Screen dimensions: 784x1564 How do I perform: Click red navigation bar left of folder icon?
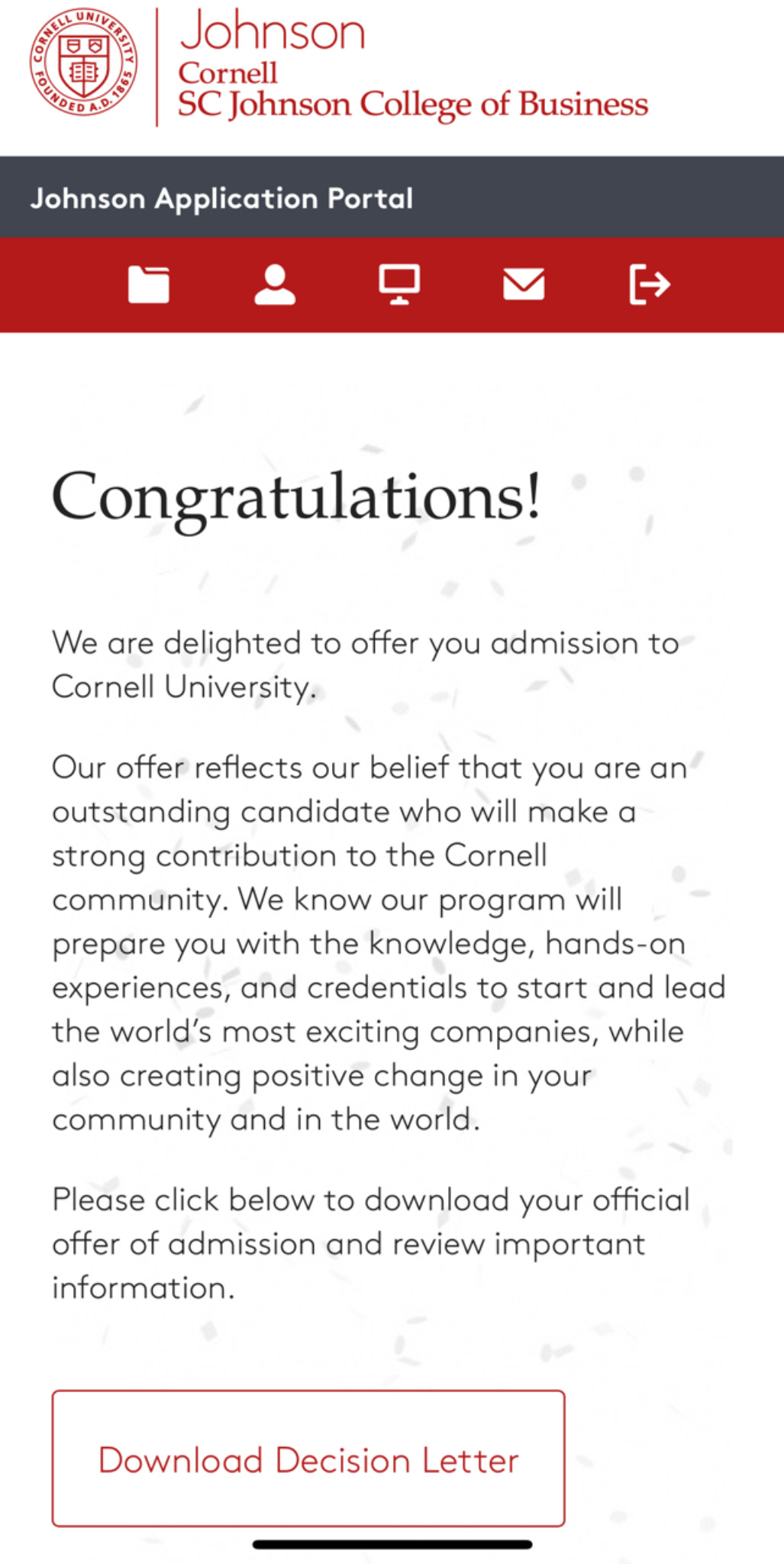61,285
